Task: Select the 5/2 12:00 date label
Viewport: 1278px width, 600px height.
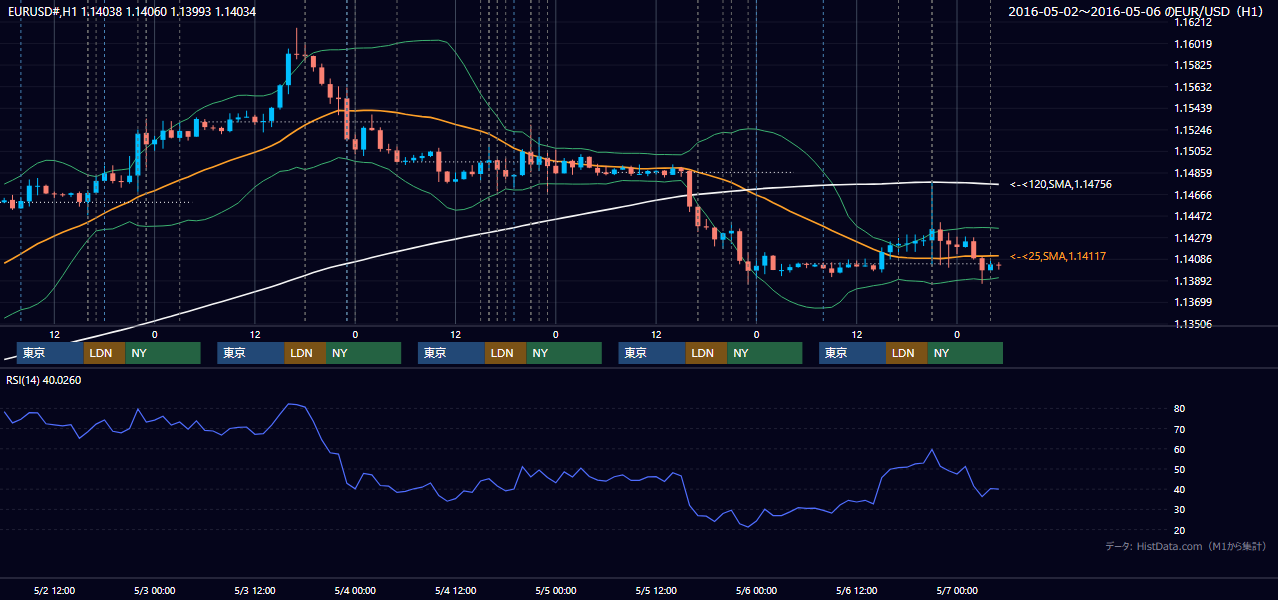Action: (54, 590)
